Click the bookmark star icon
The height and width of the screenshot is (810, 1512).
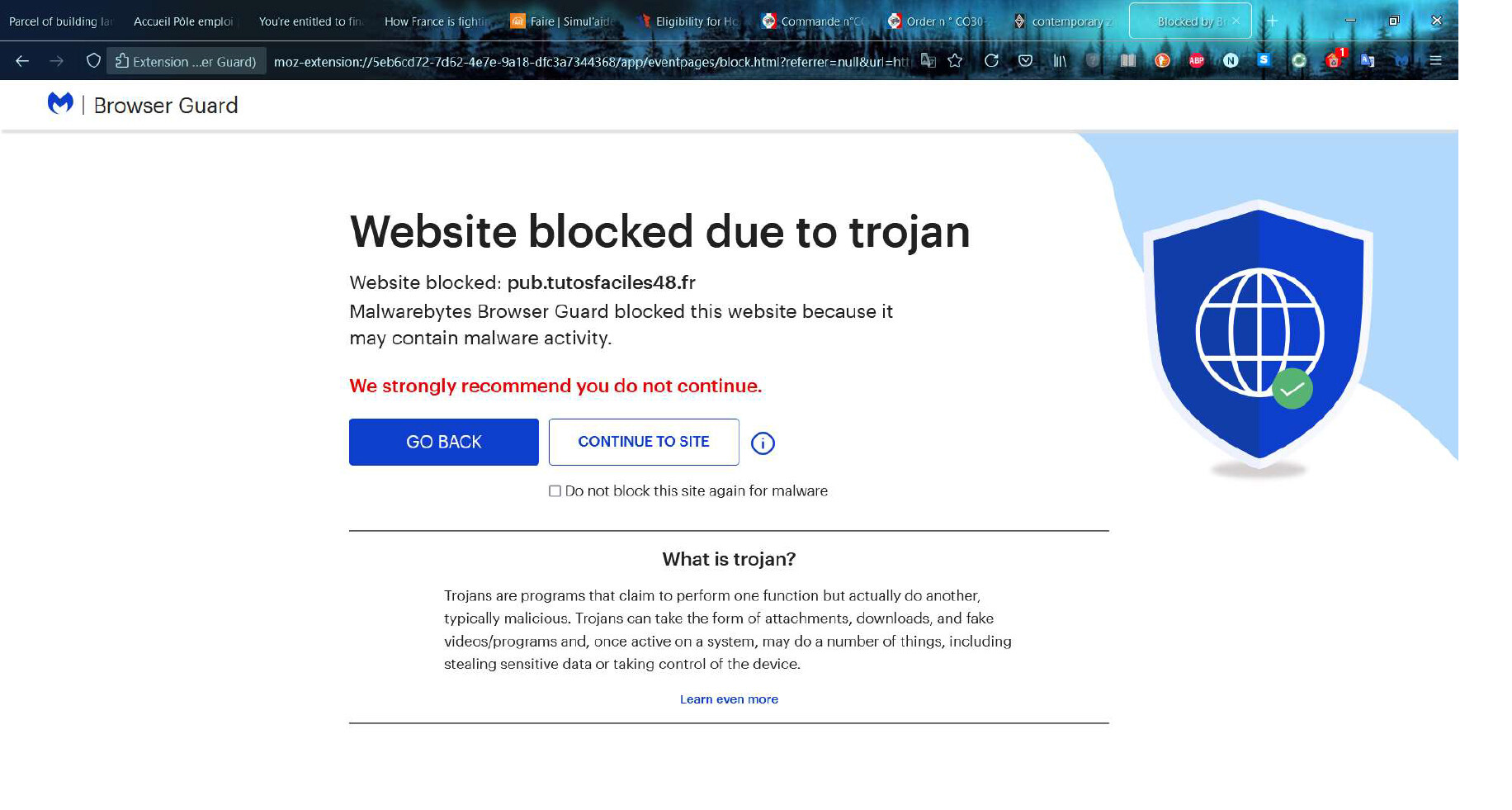955,60
